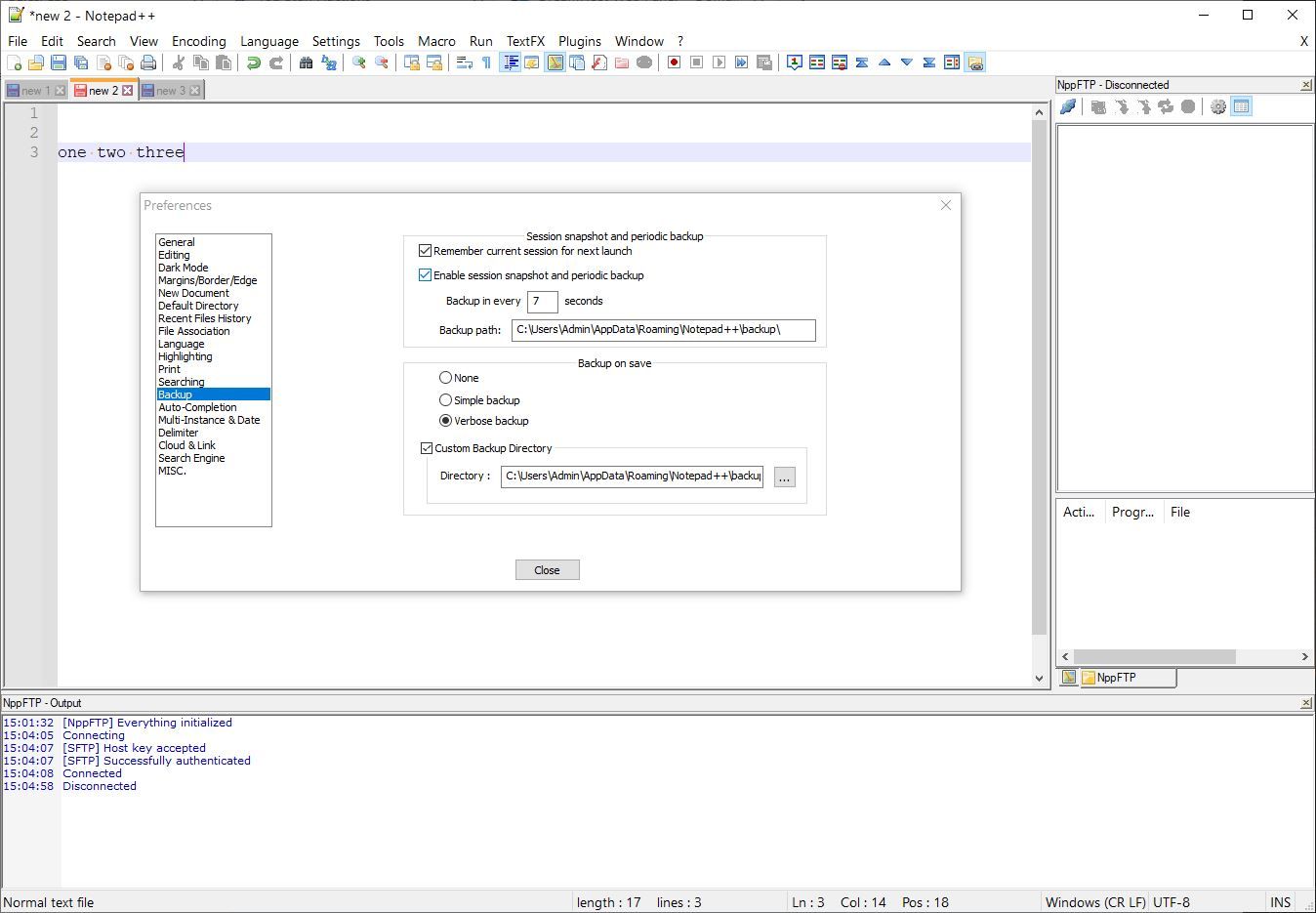Click the Paste toolbar icon
The width and height of the screenshot is (1316, 913).
click(x=224, y=62)
